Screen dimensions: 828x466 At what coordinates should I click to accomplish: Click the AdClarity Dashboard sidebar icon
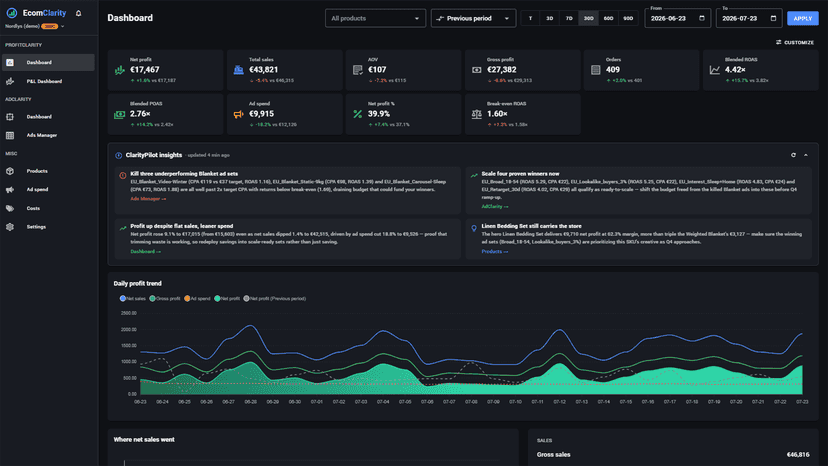pyautogui.click(x=10, y=117)
